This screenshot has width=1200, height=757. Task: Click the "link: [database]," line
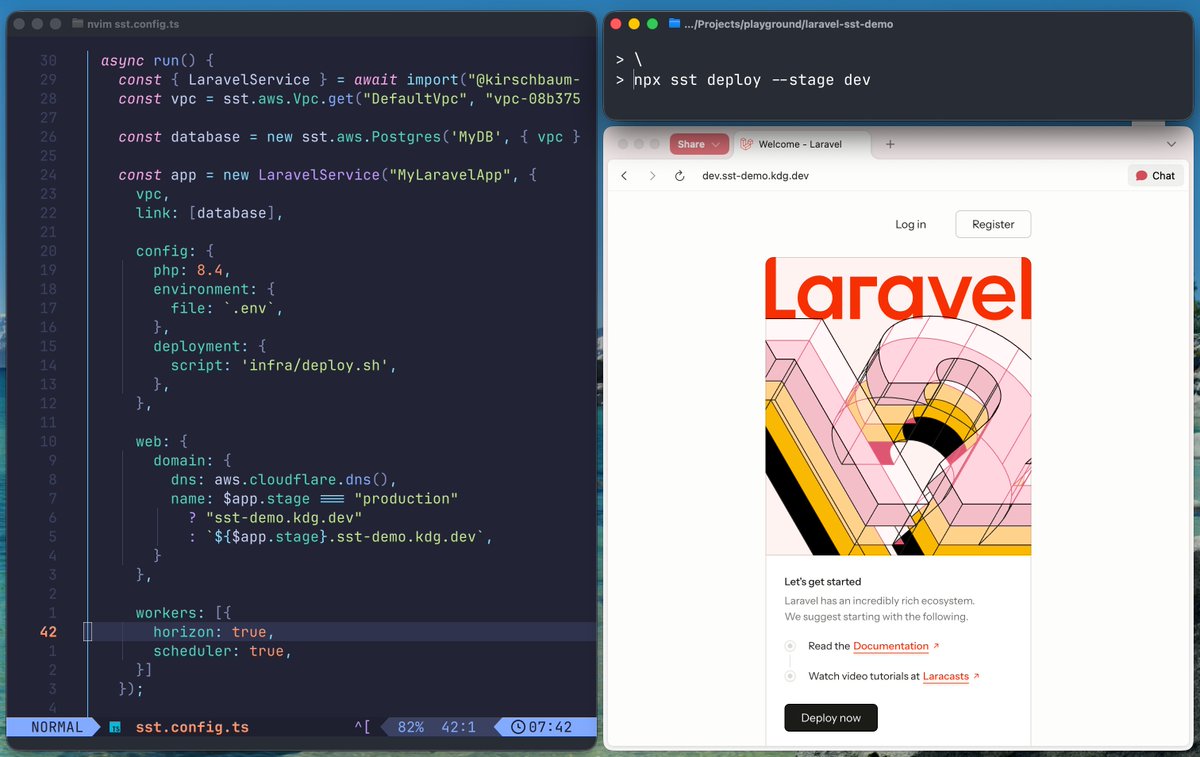click(x=210, y=213)
